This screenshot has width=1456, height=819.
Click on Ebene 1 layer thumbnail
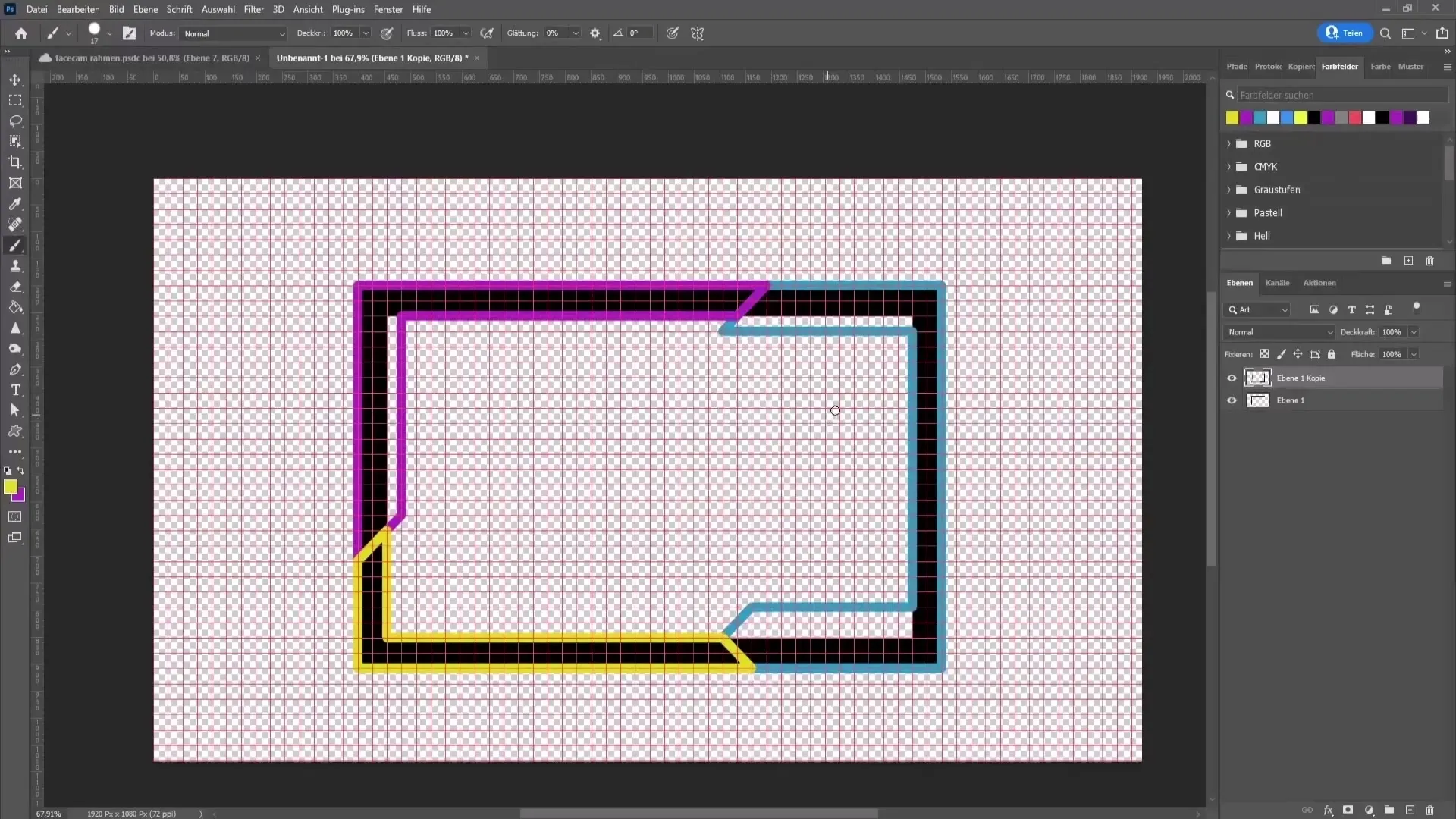tap(1258, 400)
